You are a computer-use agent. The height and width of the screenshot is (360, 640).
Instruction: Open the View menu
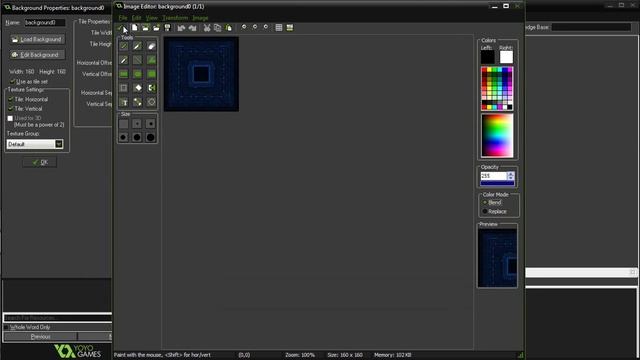(x=151, y=18)
